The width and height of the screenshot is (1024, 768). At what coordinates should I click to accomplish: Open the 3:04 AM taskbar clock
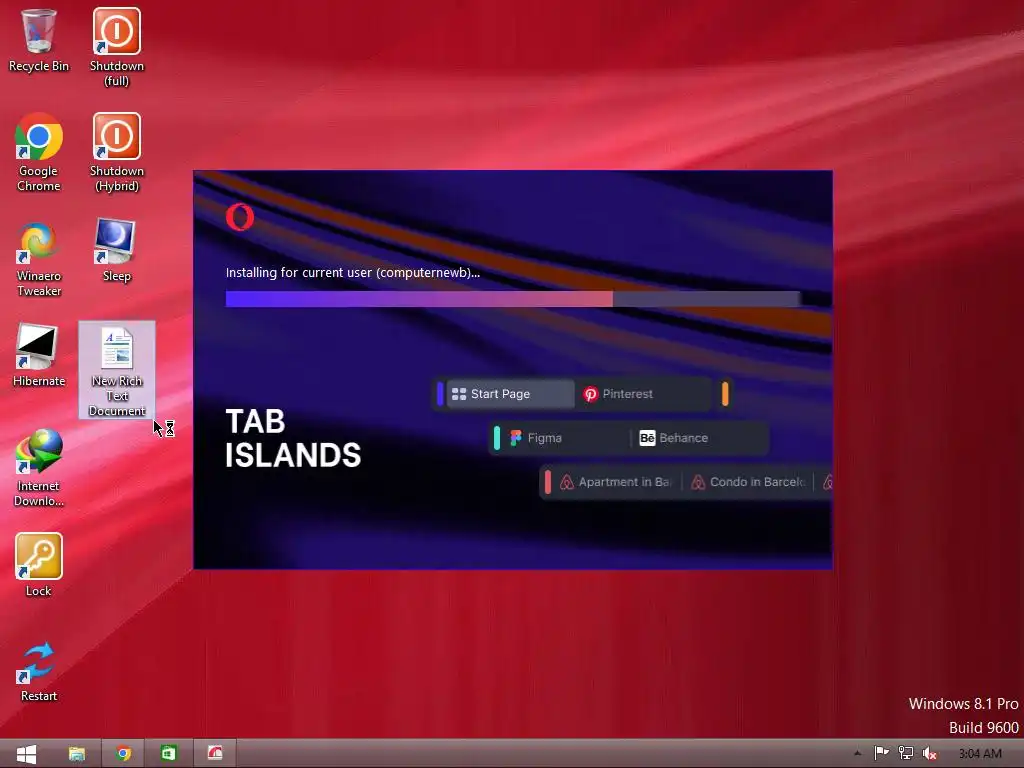pyautogui.click(x=980, y=754)
